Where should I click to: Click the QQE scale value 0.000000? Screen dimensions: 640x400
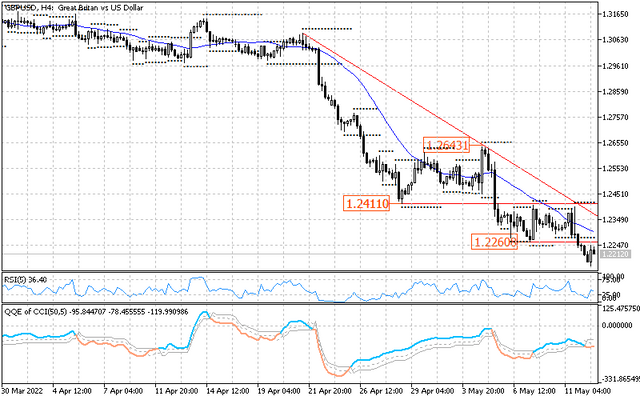618,325
